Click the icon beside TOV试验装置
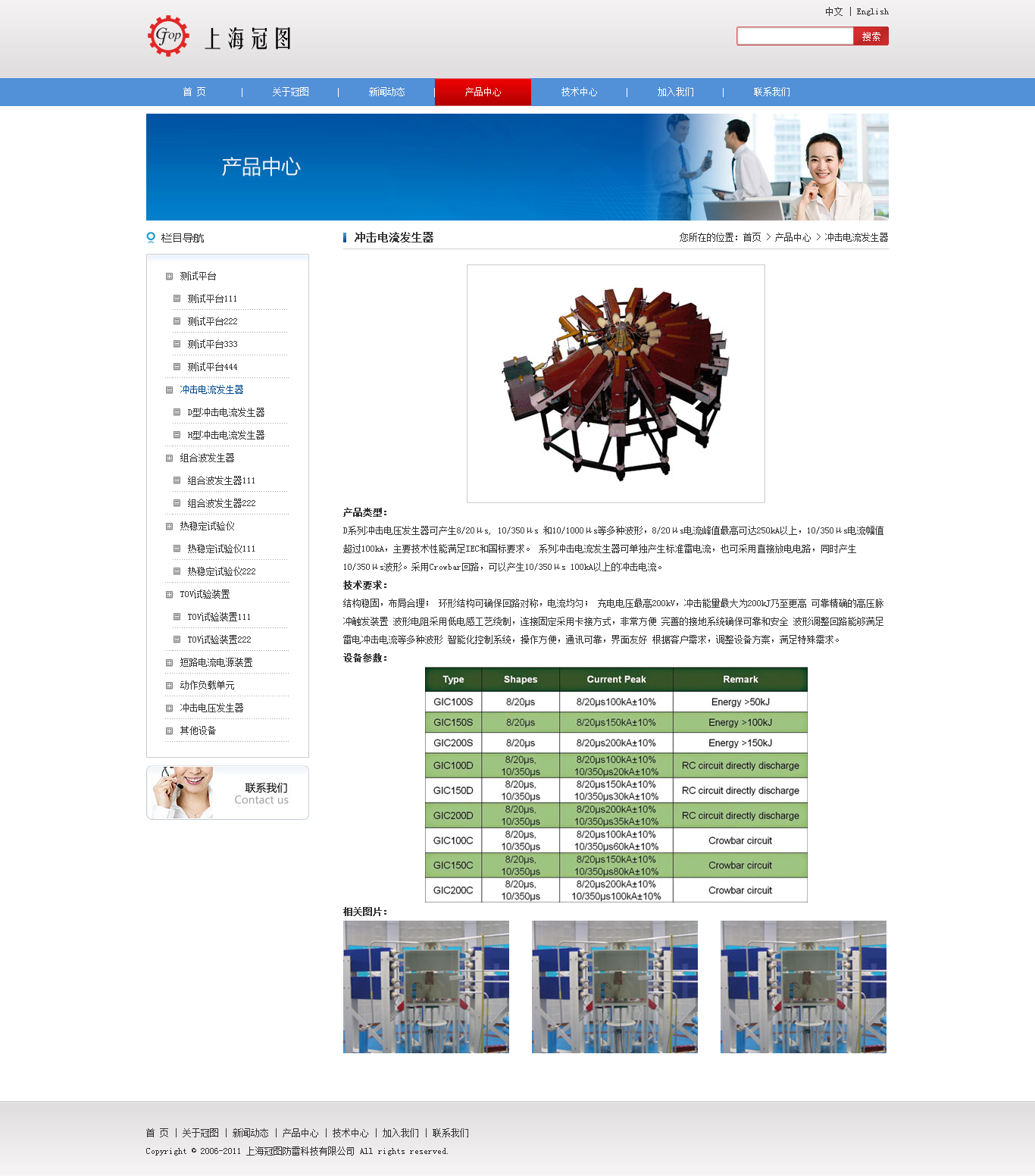This screenshot has width=1035, height=1176. pos(169,595)
